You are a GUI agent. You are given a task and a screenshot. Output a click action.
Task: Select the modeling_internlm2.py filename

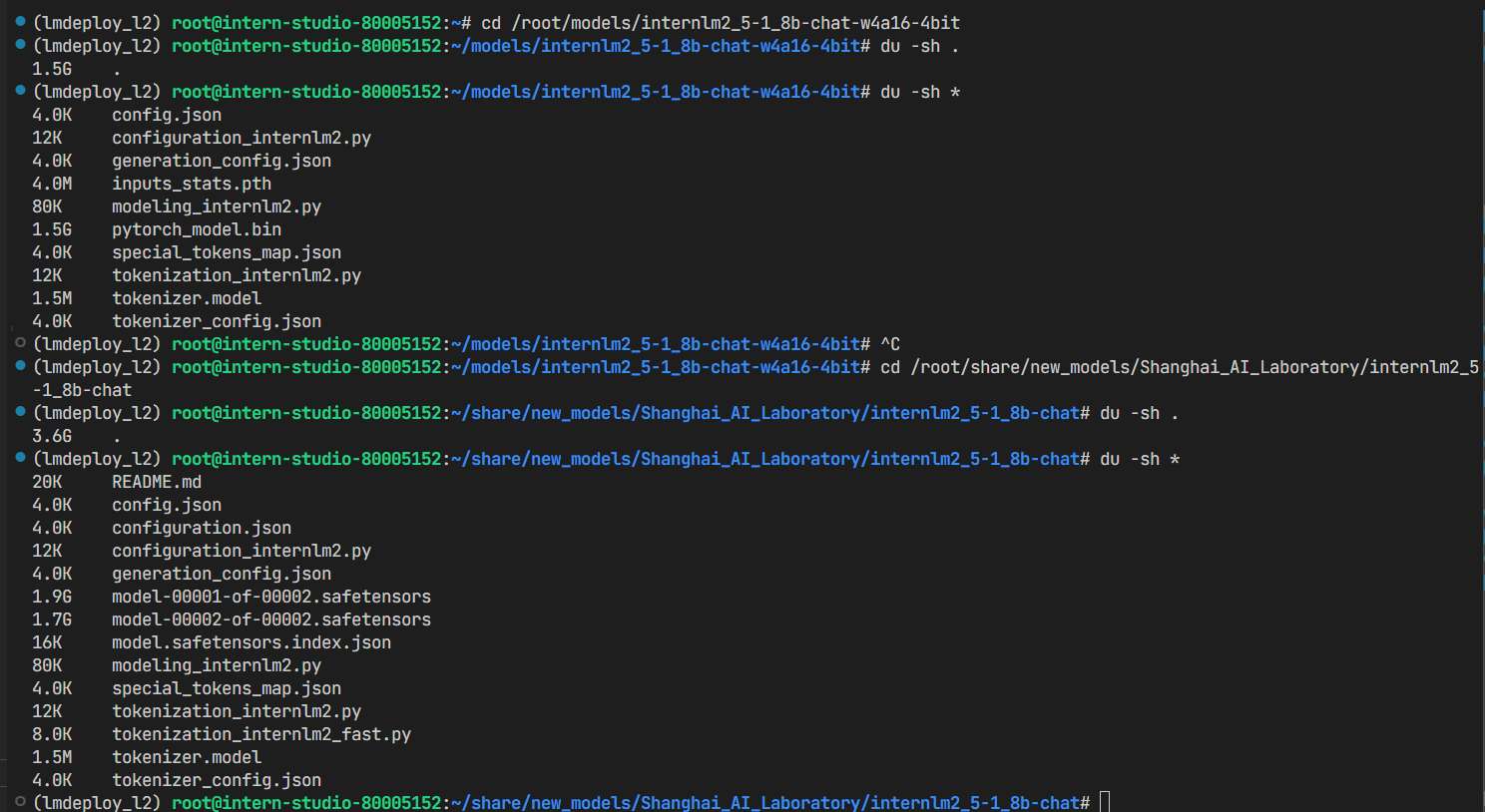click(x=217, y=205)
